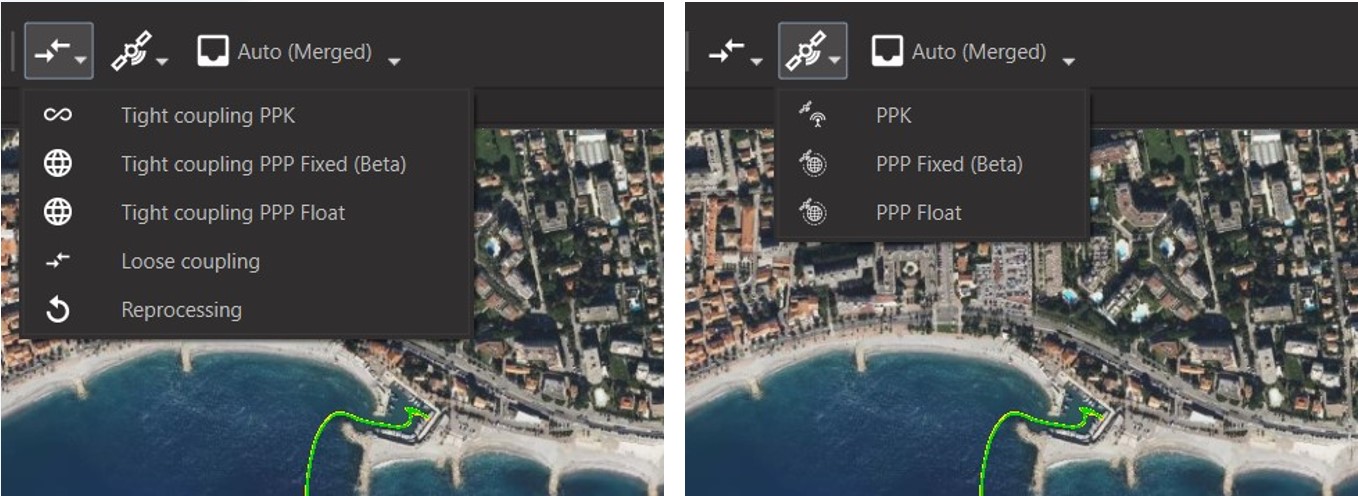The height and width of the screenshot is (496, 1358).
Task: Click globe icon beside Tight coupling PPP Fixed
Action: pyautogui.click(x=58, y=164)
